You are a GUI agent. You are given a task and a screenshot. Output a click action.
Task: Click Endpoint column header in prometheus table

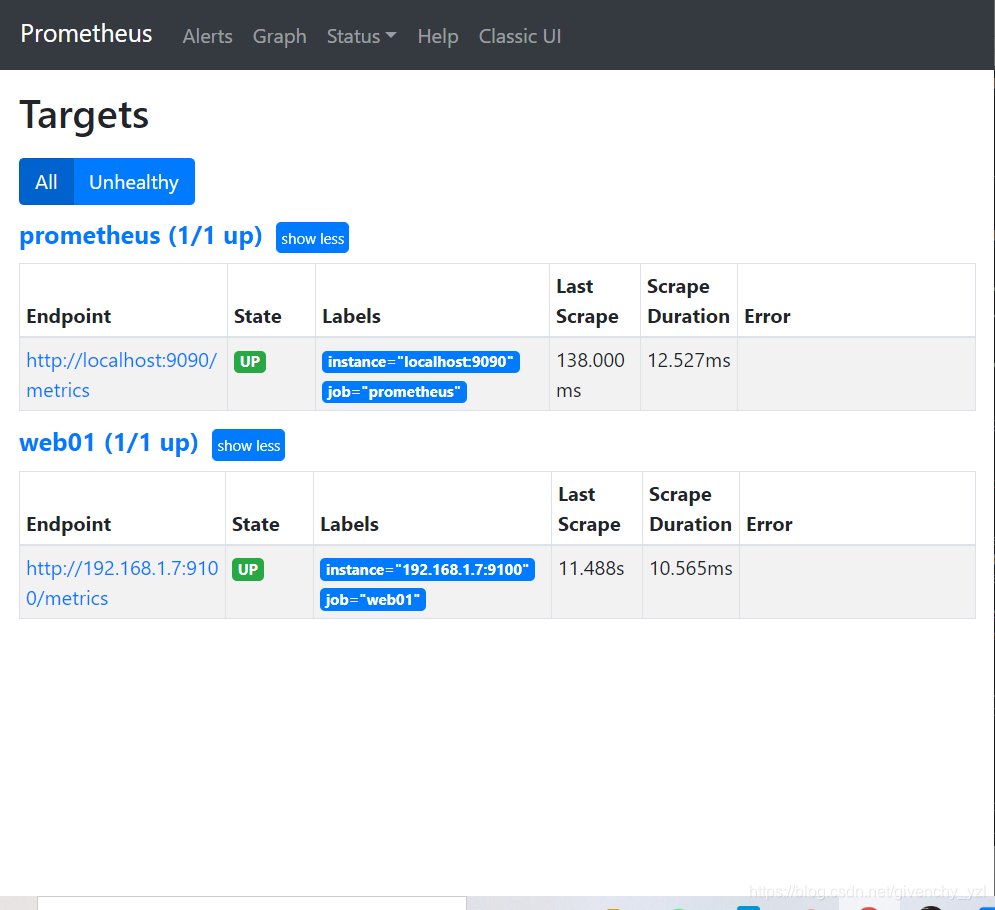[x=69, y=316]
